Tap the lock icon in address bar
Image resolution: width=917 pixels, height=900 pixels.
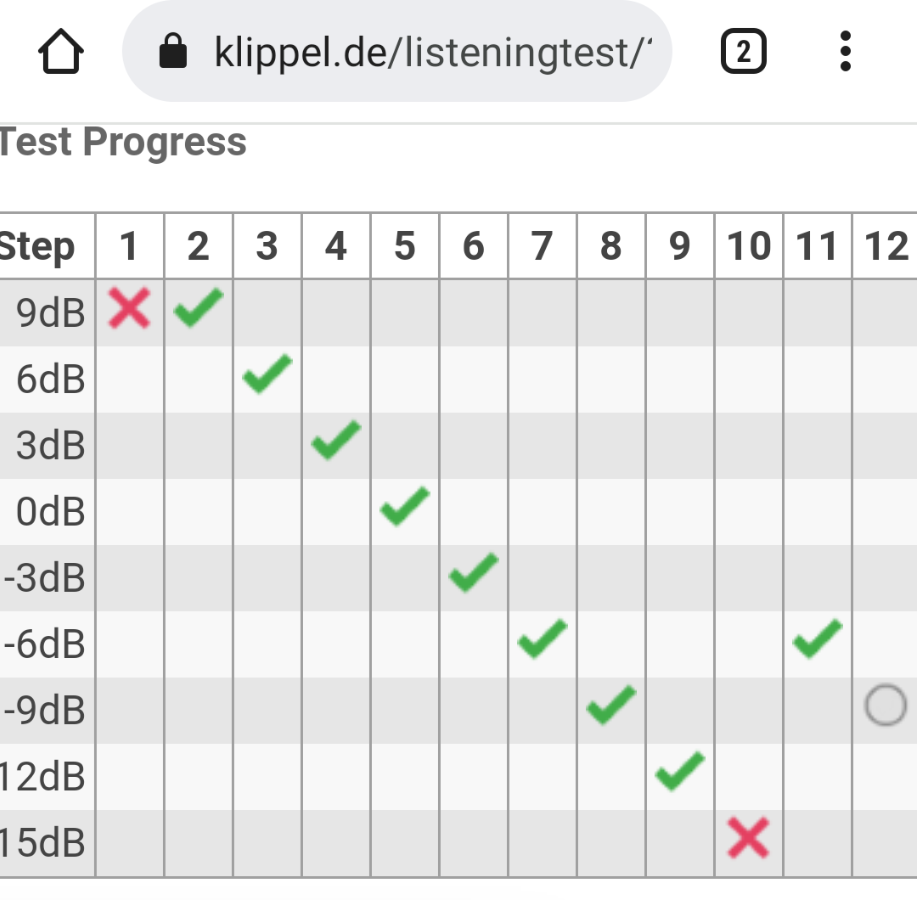coord(173,51)
